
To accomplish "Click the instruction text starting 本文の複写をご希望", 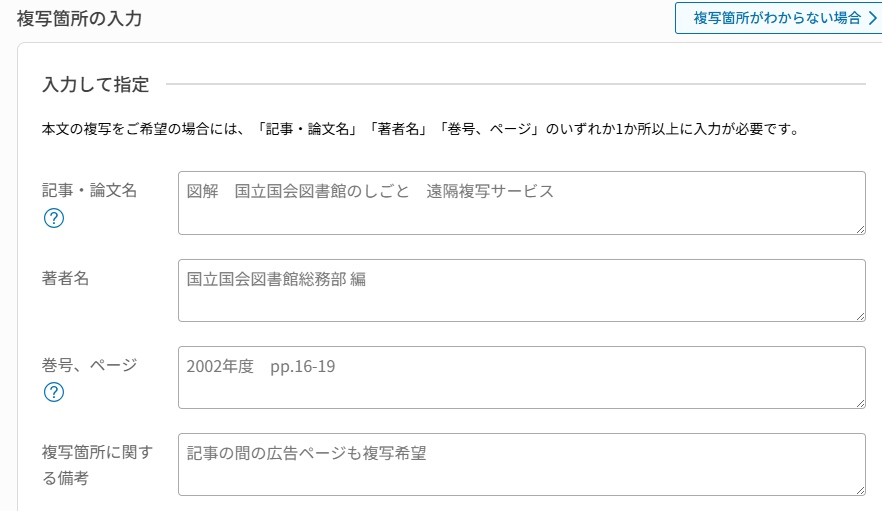I will tap(421, 129).
